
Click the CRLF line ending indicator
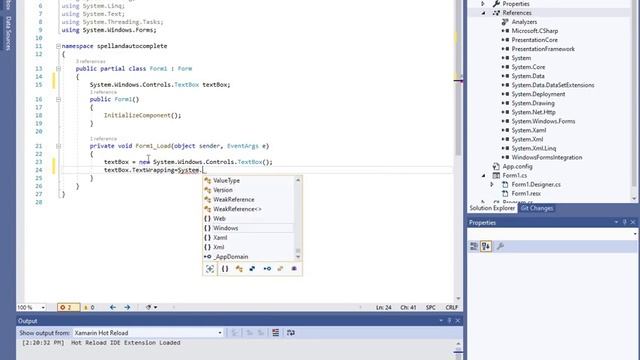[451, 307]
